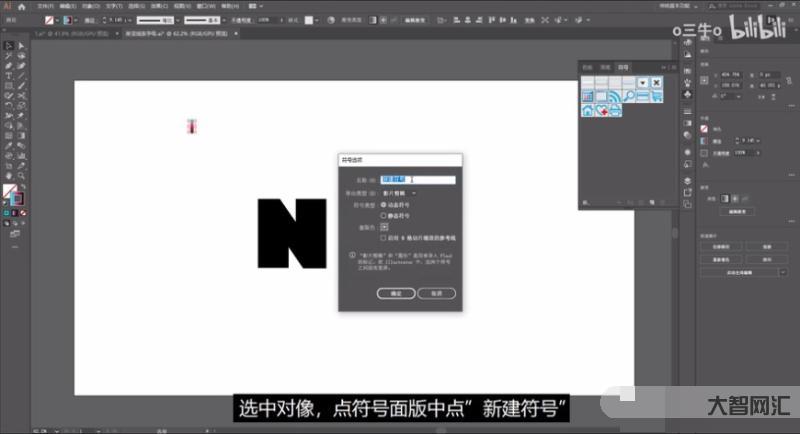Select the magnifier symbol in Symbols panel
Screen dimensions: 800x434
point(630,95)
